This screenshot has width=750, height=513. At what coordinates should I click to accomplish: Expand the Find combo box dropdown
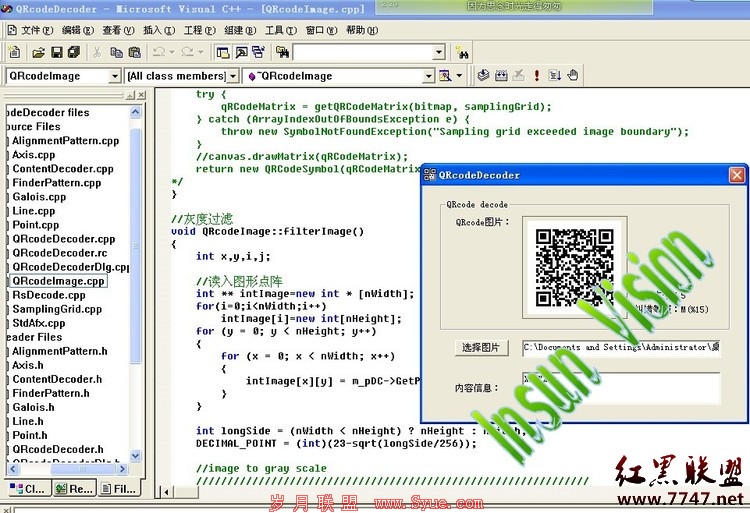439,52
